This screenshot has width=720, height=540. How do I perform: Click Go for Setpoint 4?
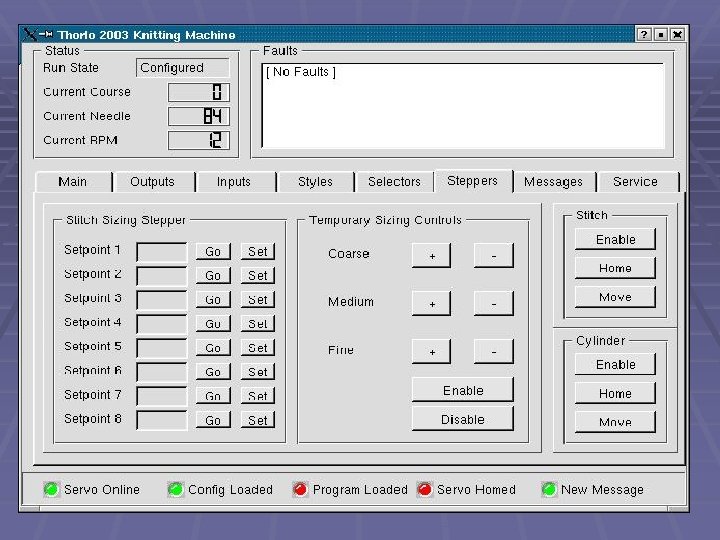pyautogui.click(x=213, y=324)
